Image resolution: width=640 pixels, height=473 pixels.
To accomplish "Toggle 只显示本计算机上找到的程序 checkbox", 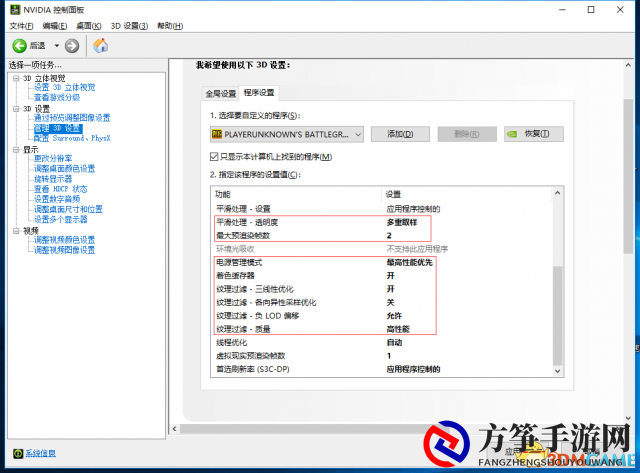I will click(214, 157).
